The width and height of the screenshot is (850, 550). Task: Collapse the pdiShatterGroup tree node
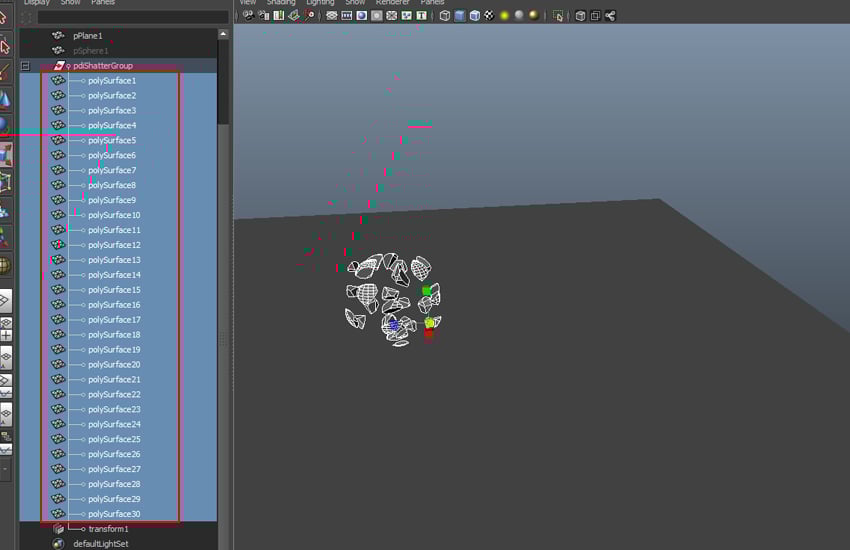(x=25, y=66)
